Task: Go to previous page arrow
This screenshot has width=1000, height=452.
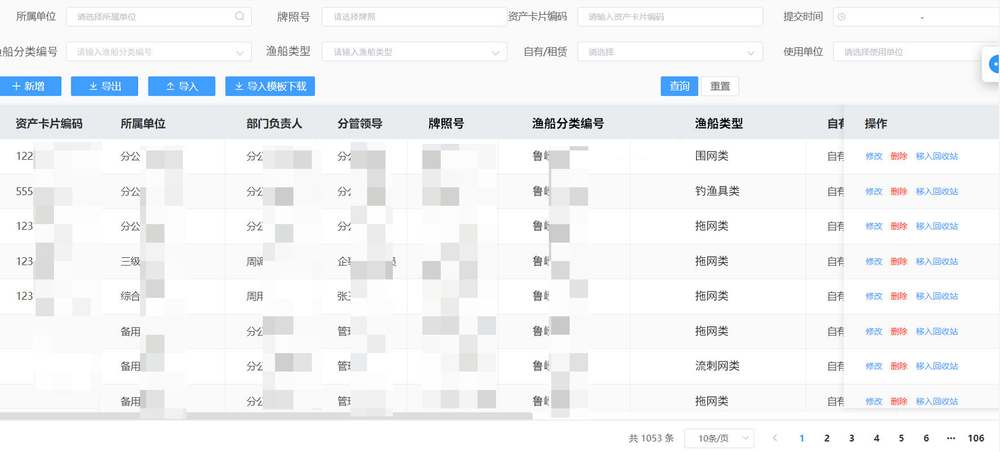Action: point(775,438)
